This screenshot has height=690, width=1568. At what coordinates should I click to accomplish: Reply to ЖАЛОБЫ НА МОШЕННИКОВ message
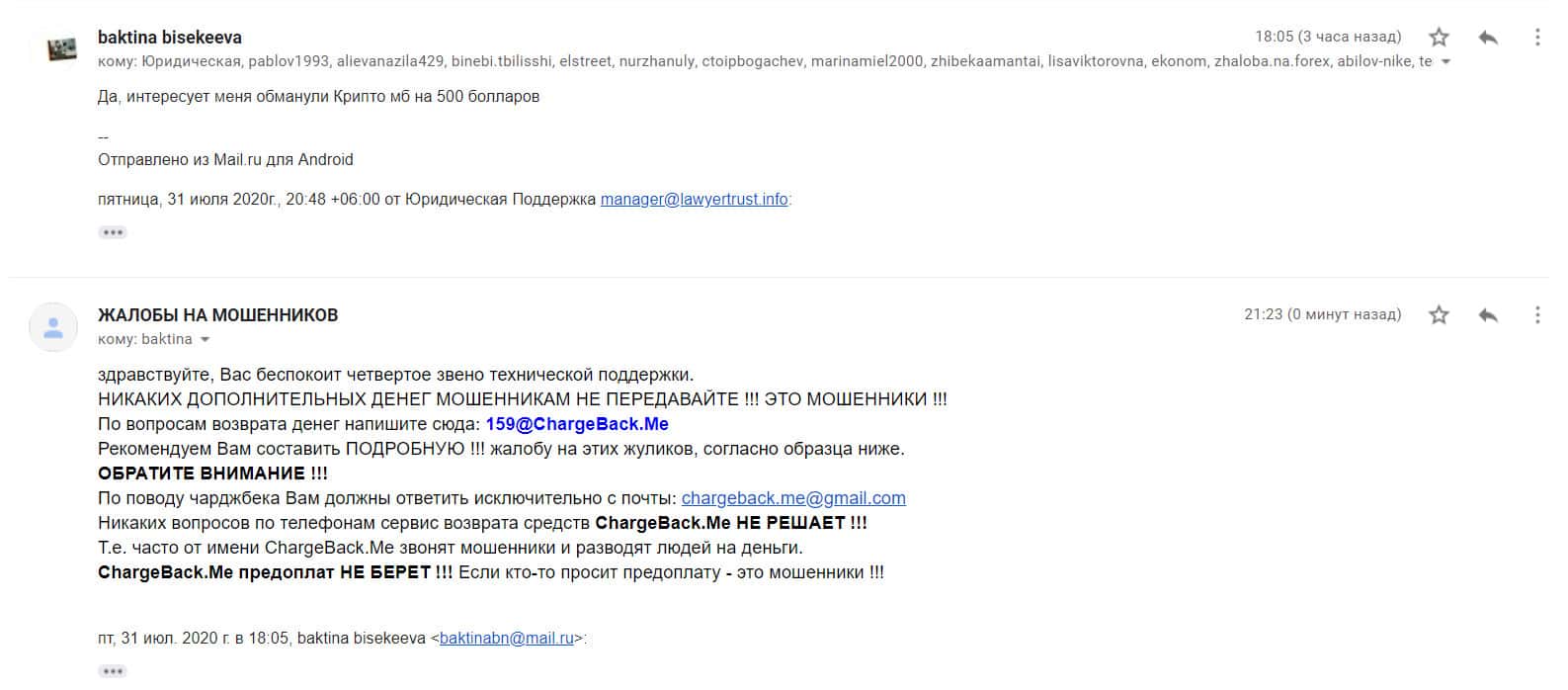coord(1488,315)
